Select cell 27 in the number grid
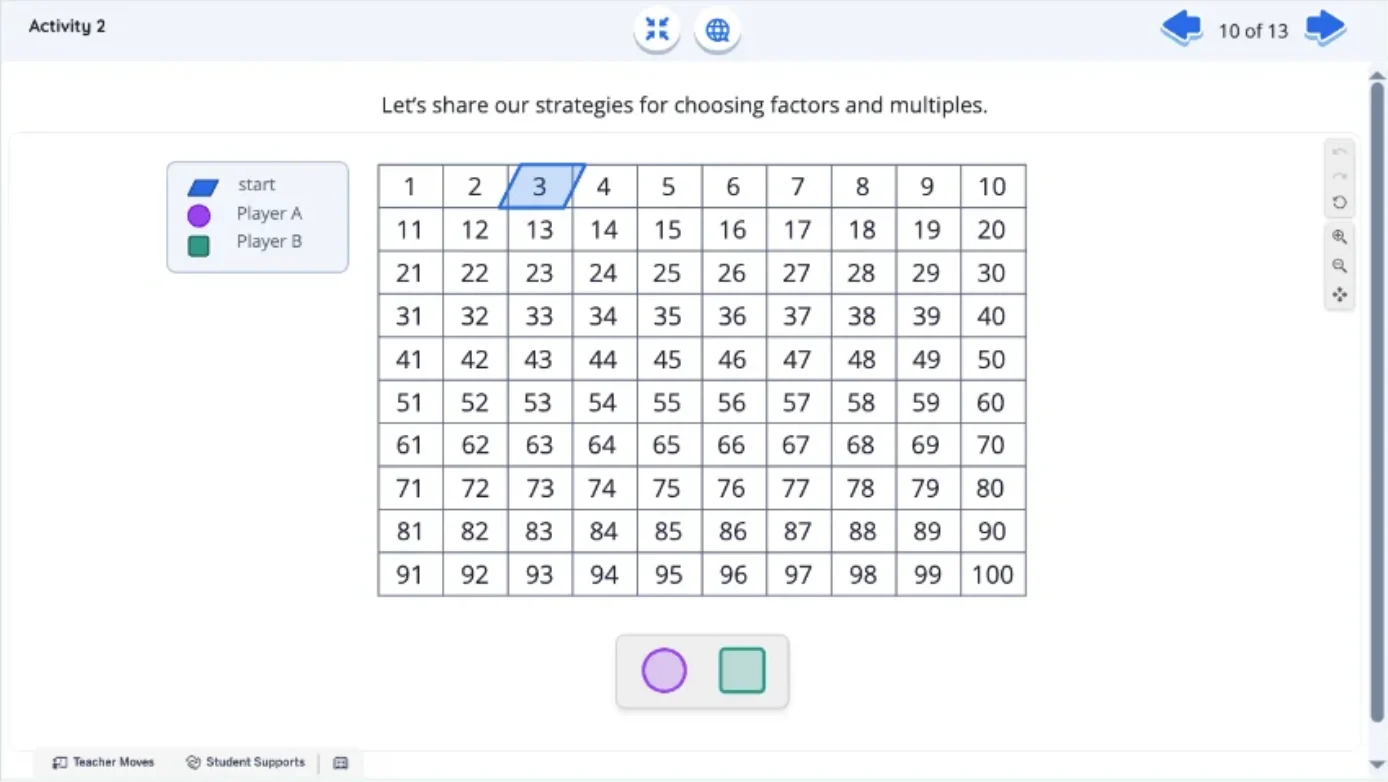The height and width of the screenshot is (782, 1388). [x=798, y=273]
